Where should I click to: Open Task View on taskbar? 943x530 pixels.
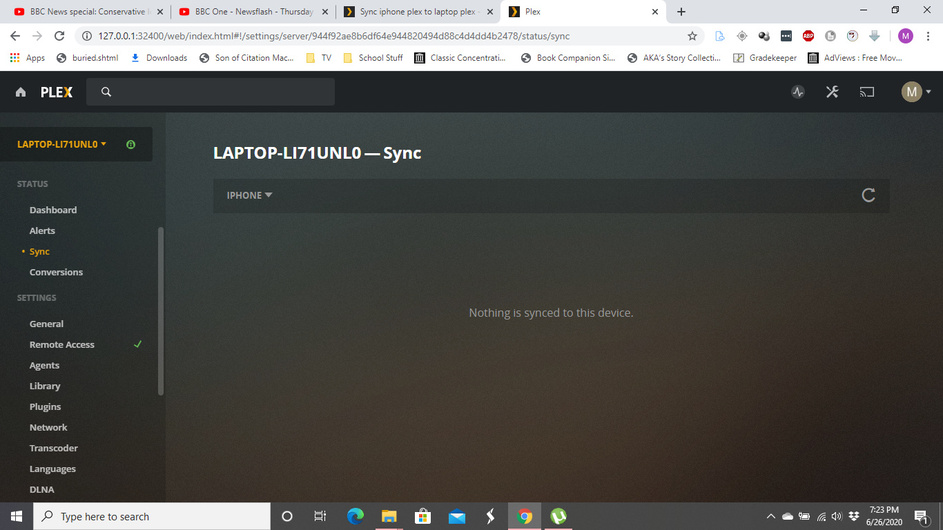tap(320, 516)
